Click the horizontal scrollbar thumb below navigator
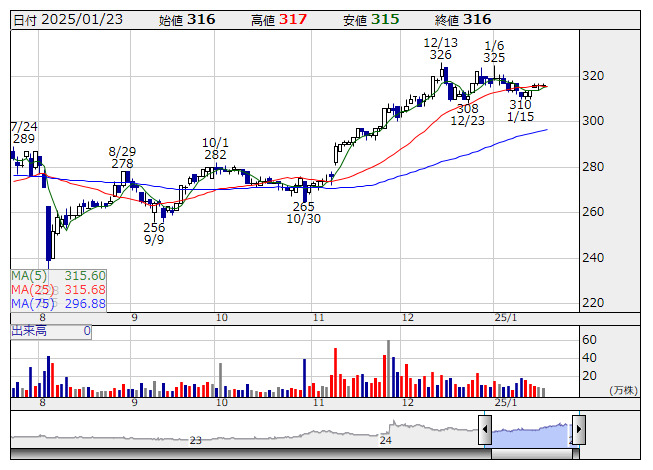The image size is (653, 470). click(531, 453)
